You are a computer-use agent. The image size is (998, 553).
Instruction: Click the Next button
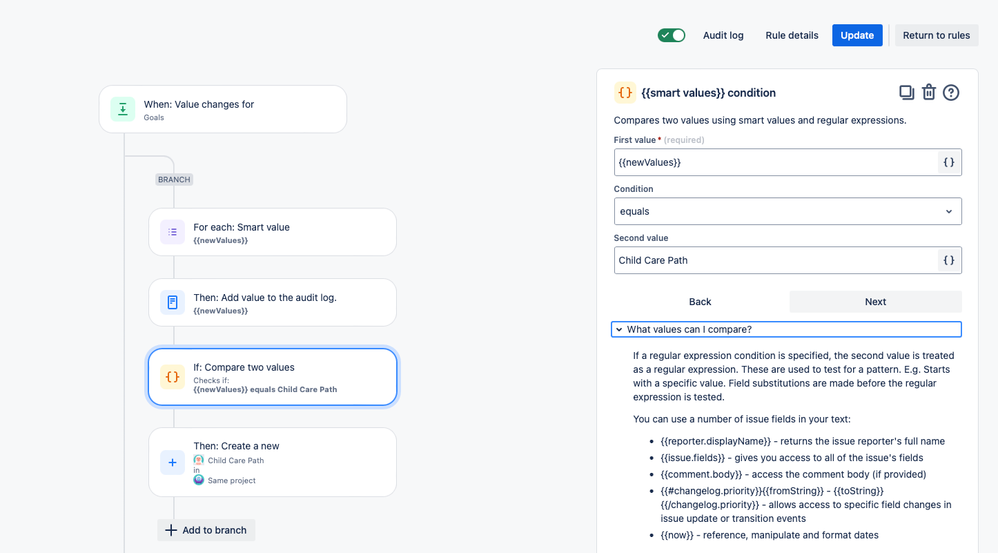click(x=875, y=302)
